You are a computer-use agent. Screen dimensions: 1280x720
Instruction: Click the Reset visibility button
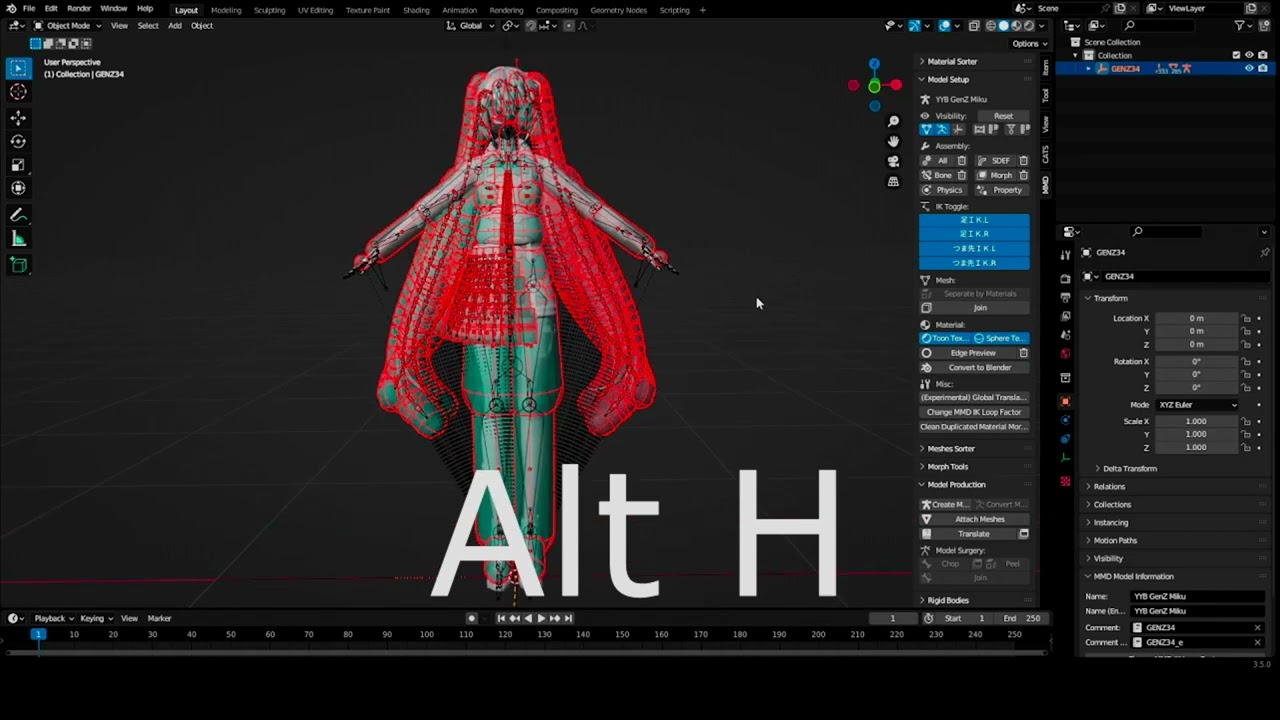click(x=1003, y=116)
